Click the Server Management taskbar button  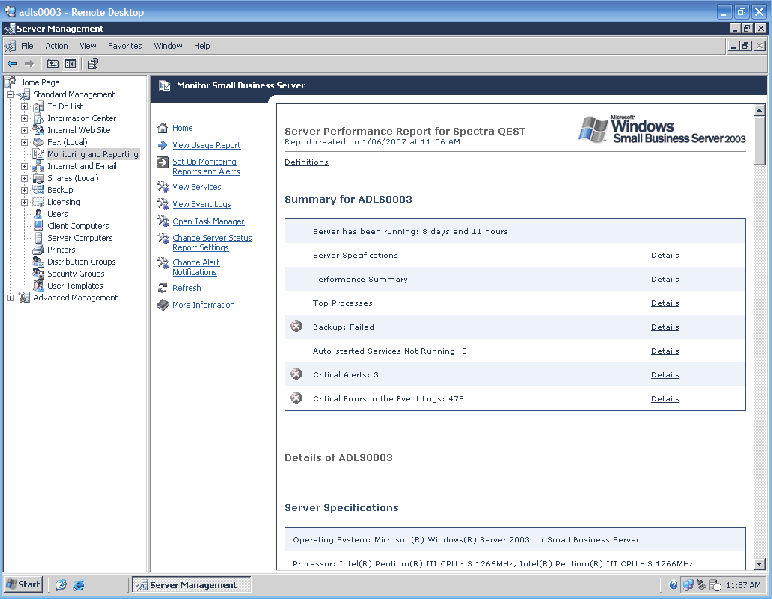click(192, 585)
